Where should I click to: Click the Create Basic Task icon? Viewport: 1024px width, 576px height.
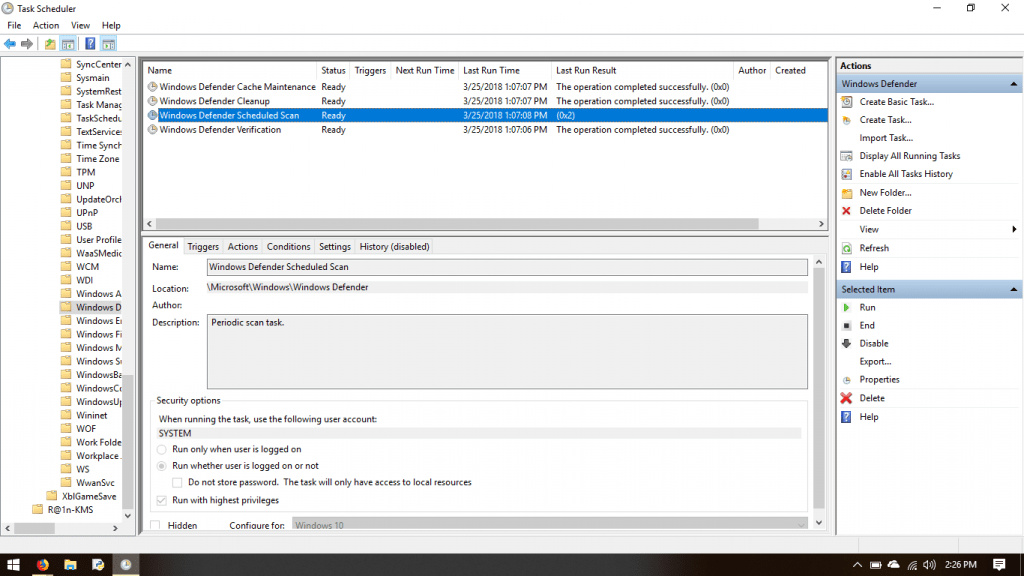[x=847, y=102]
